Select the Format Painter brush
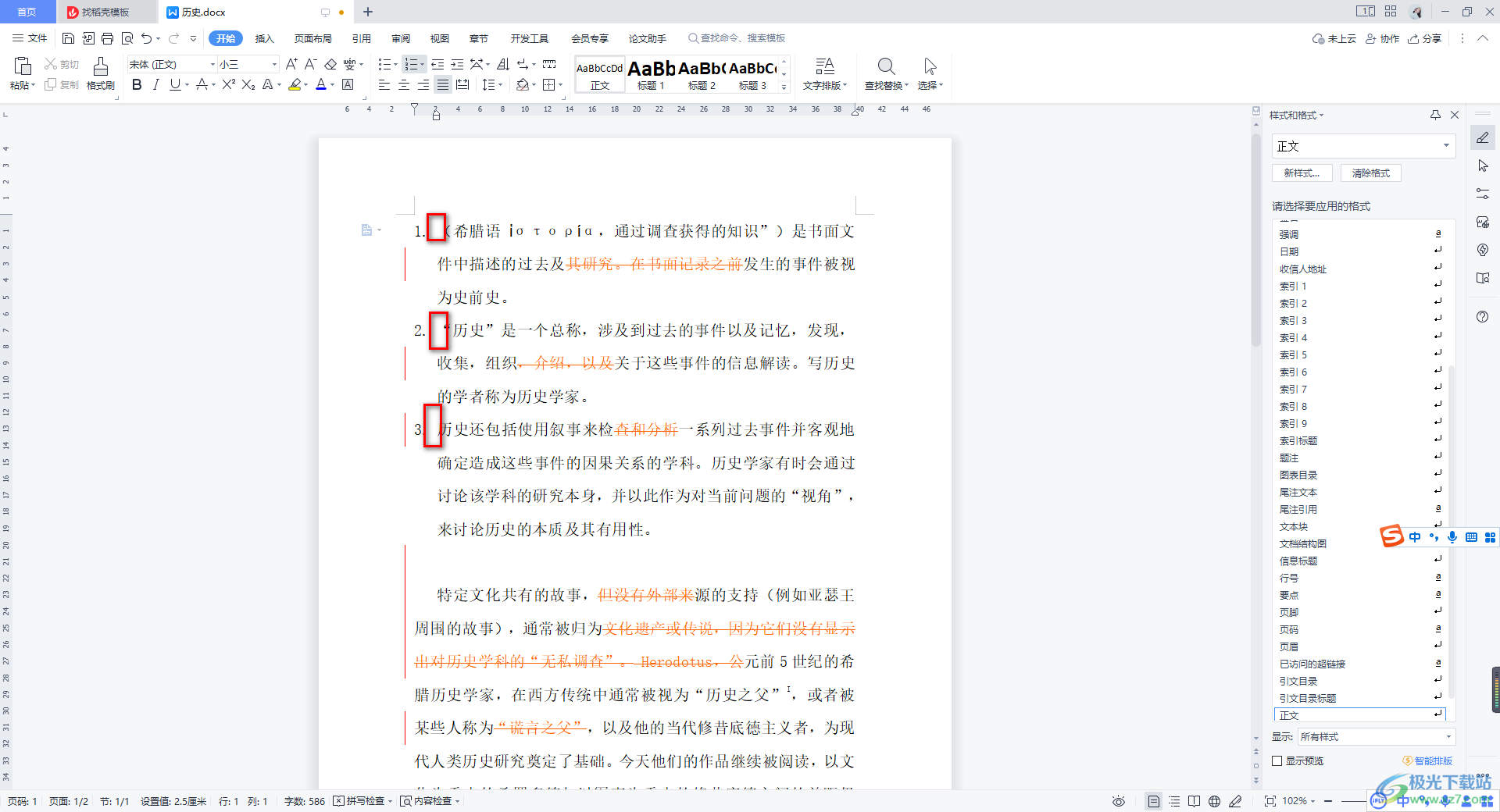This screenshot has width=1500, height=812. point(100,66)
